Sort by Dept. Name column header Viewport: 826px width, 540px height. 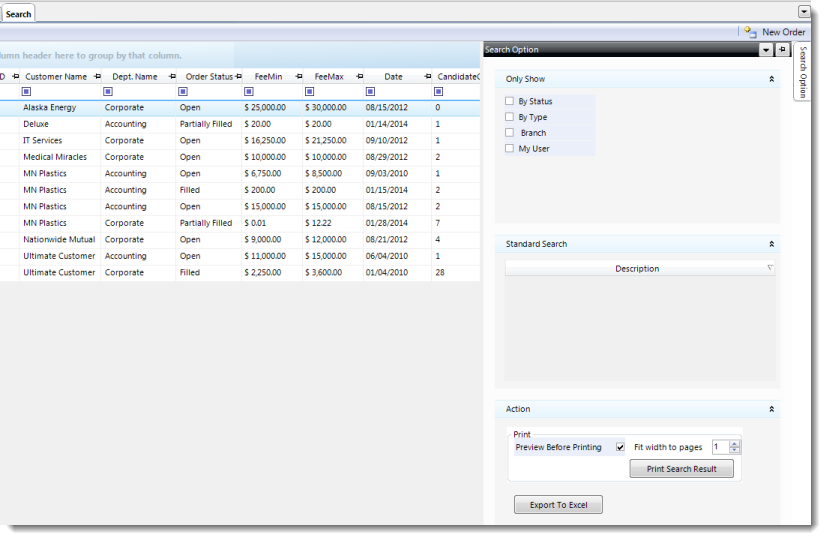click(x=135, y=77)
